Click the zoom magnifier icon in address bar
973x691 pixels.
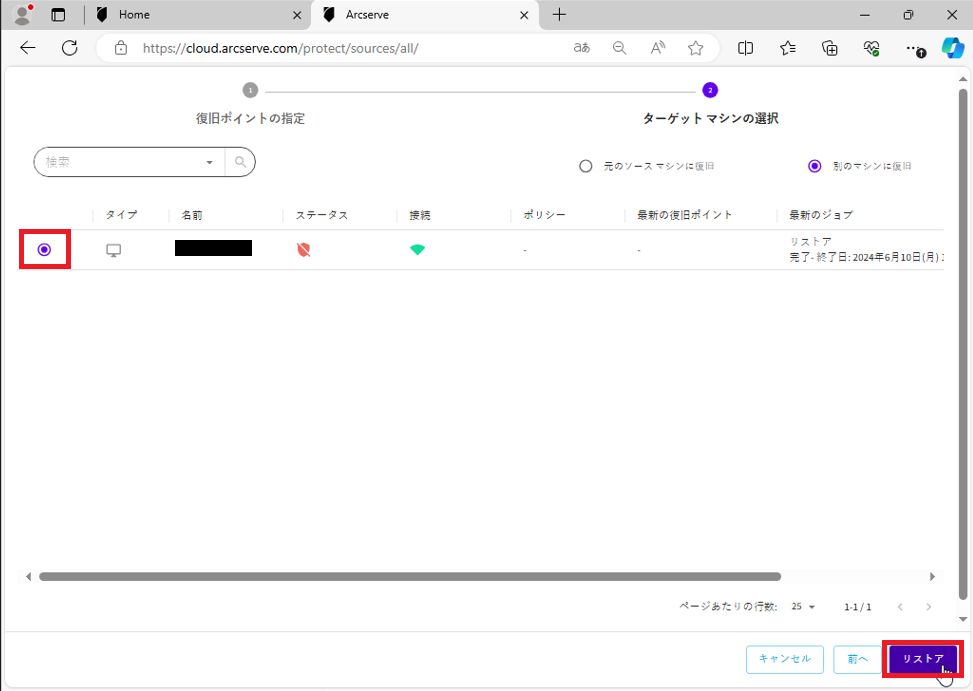click(x=619, y=48)
